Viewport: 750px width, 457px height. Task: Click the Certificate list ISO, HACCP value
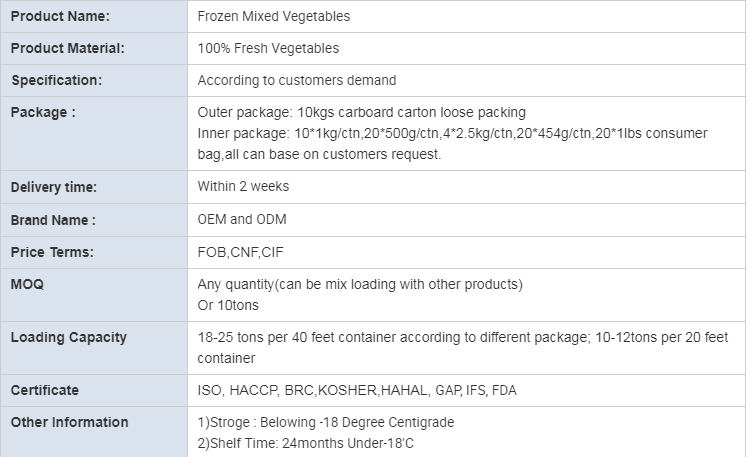357,390
